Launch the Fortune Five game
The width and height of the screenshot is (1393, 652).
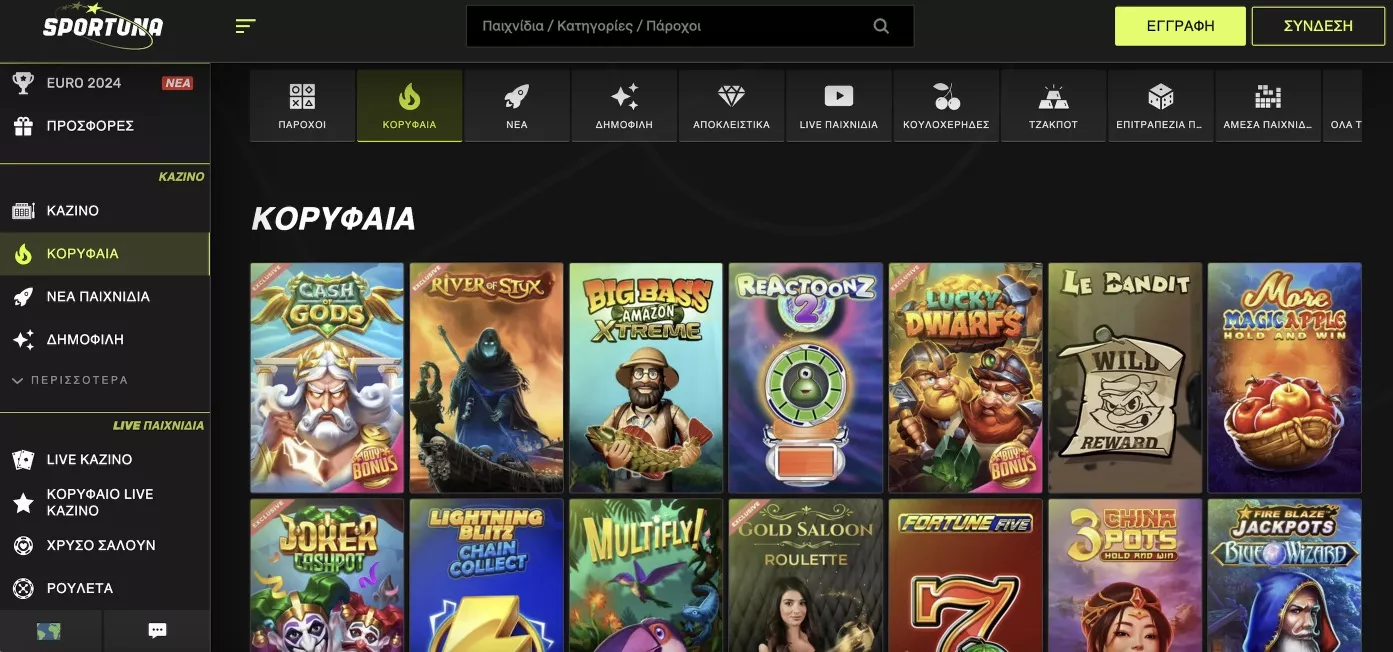coord(965,576)
